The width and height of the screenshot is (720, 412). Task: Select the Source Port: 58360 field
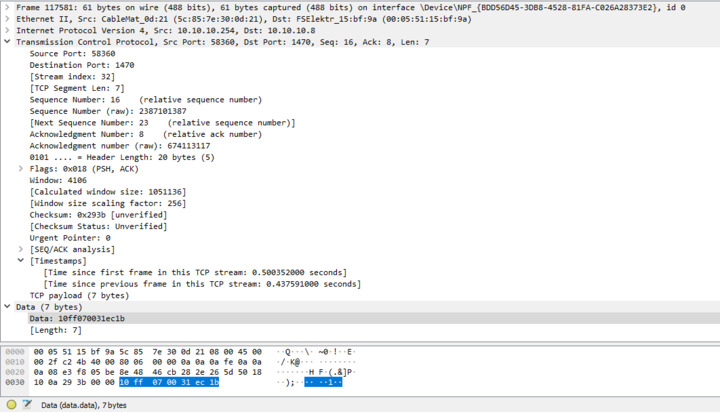(73, 53)
